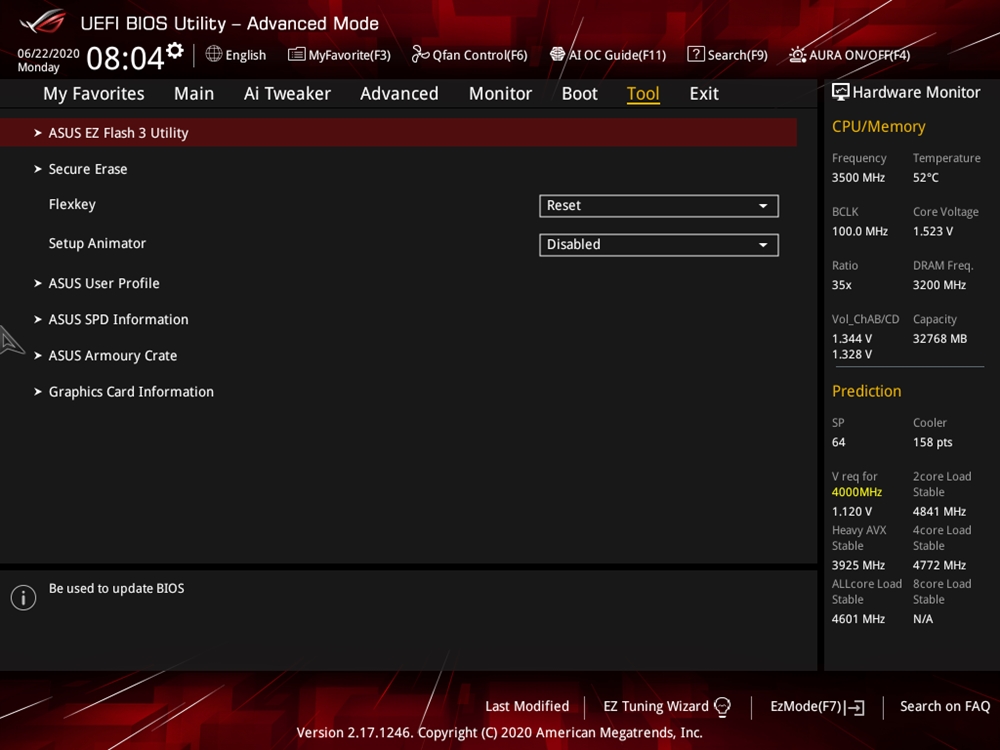Expand ASUS User Profile submenu
This screenshot has width=1000, height=750.
pyautogui.click(x=104, y=283)
